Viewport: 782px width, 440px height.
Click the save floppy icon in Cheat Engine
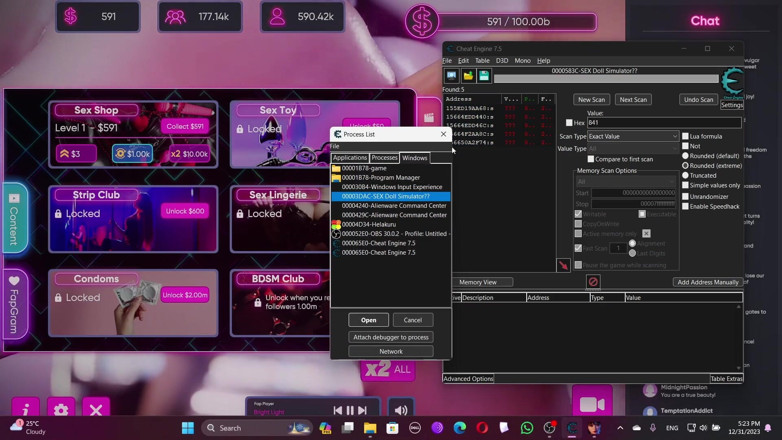coord(484,76)
